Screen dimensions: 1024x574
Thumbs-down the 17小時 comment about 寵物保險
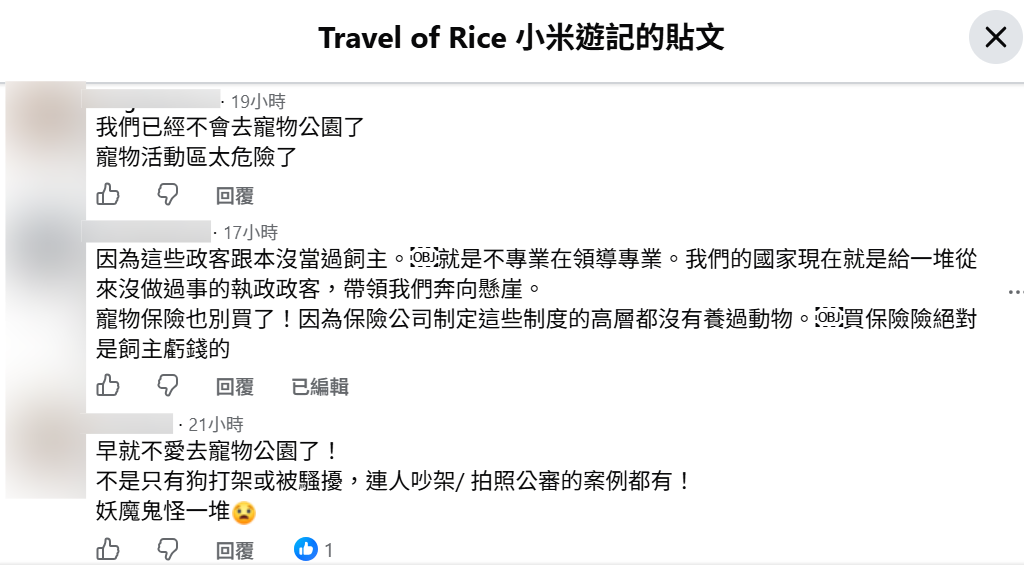coord(168,386)
